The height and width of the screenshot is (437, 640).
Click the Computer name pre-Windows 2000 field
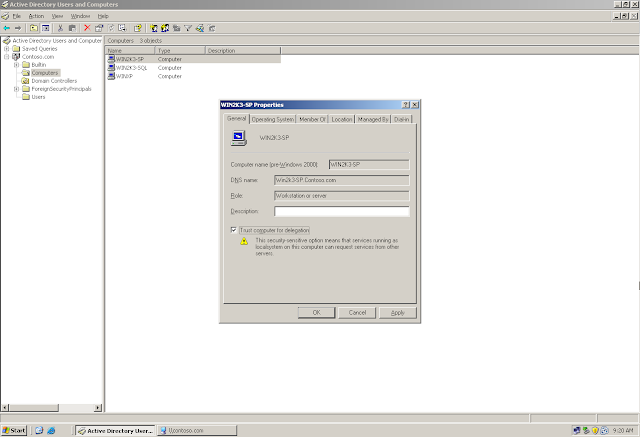tap(369, 164)
